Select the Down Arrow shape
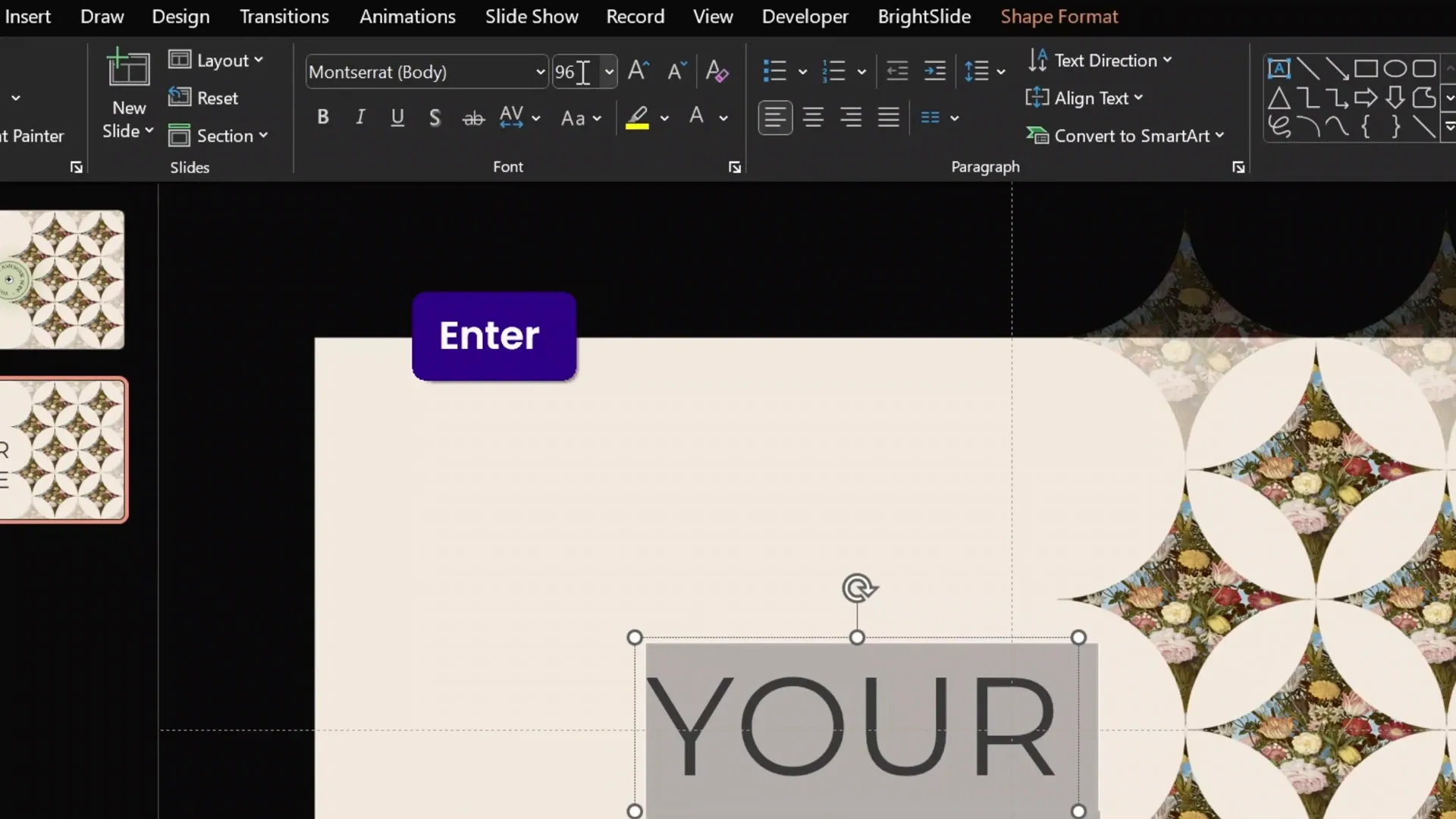Viewport: 1456px width, 819px height. coord(1395,98)
